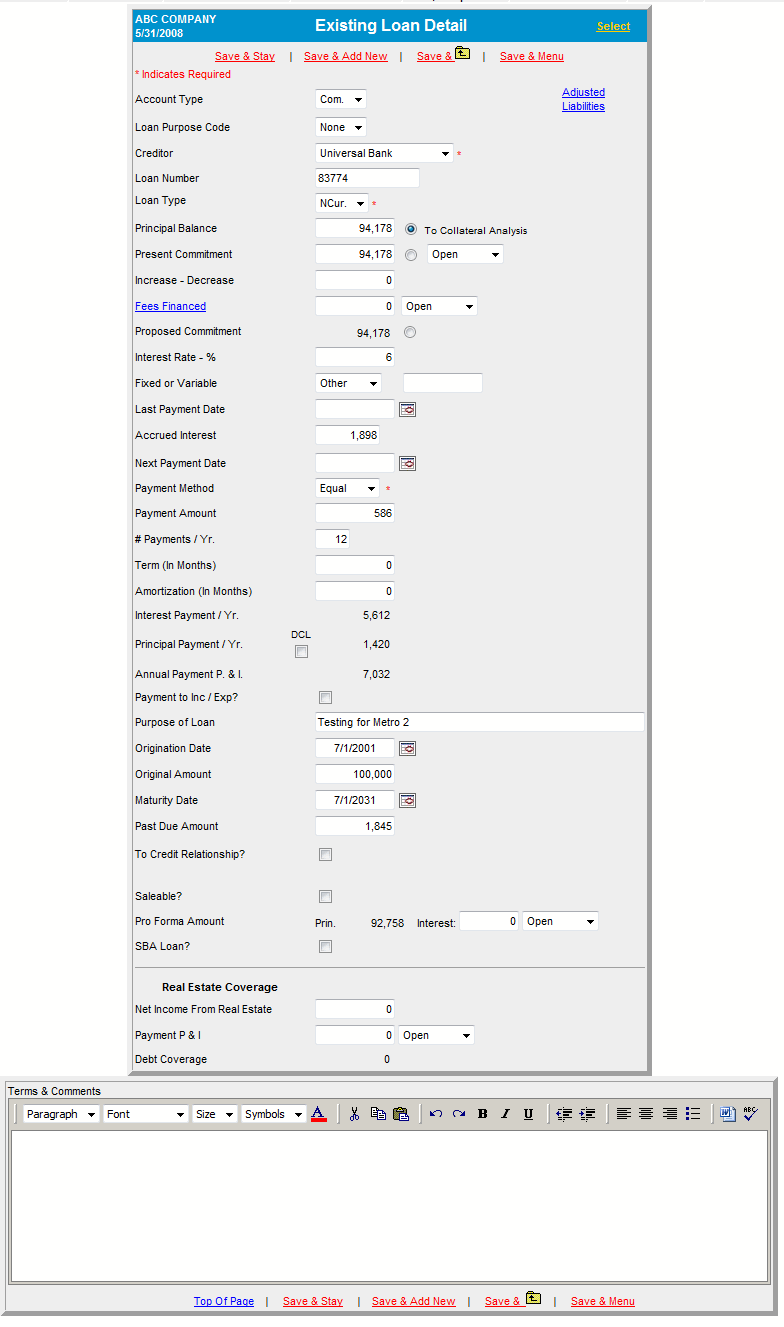Toggle bold formatting
The width and height of the screenshot is (784, 1327).
click(x=482, y=1113)
